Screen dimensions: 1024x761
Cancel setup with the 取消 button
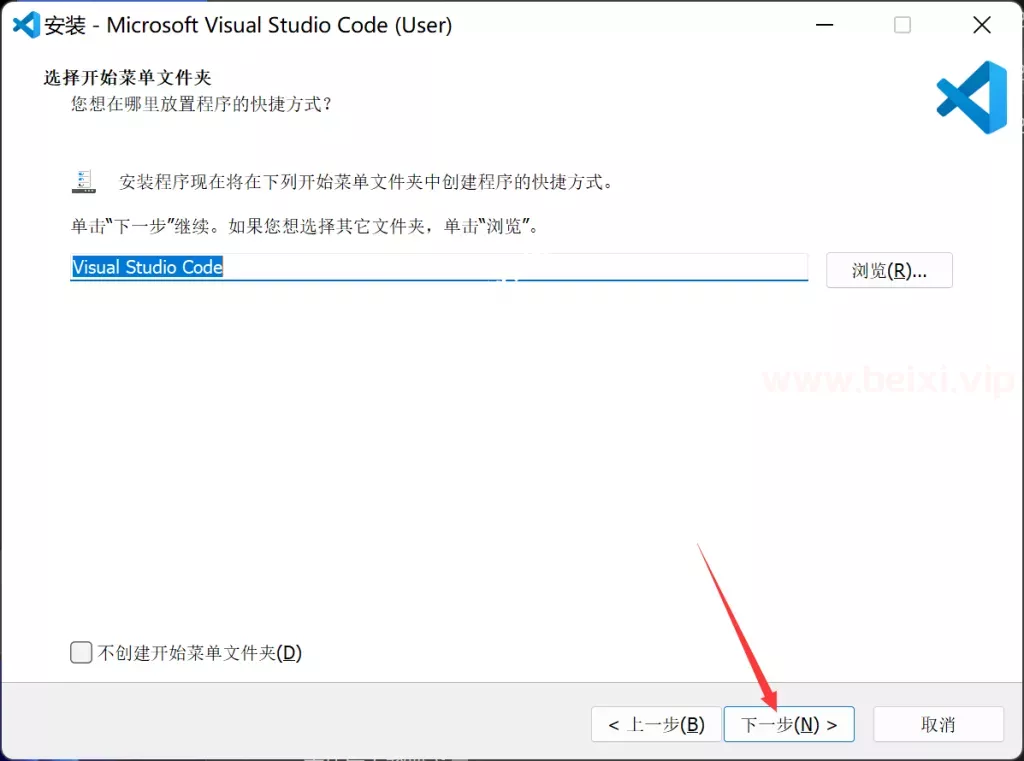click(938, 724)
